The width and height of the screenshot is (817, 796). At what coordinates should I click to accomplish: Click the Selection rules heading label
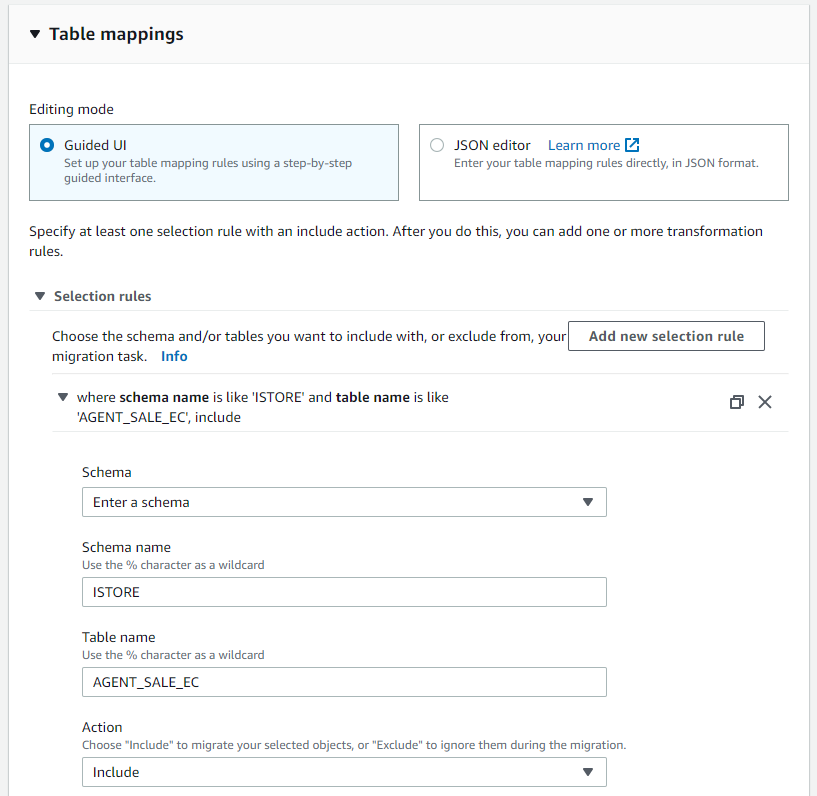(x=103, y=296)
